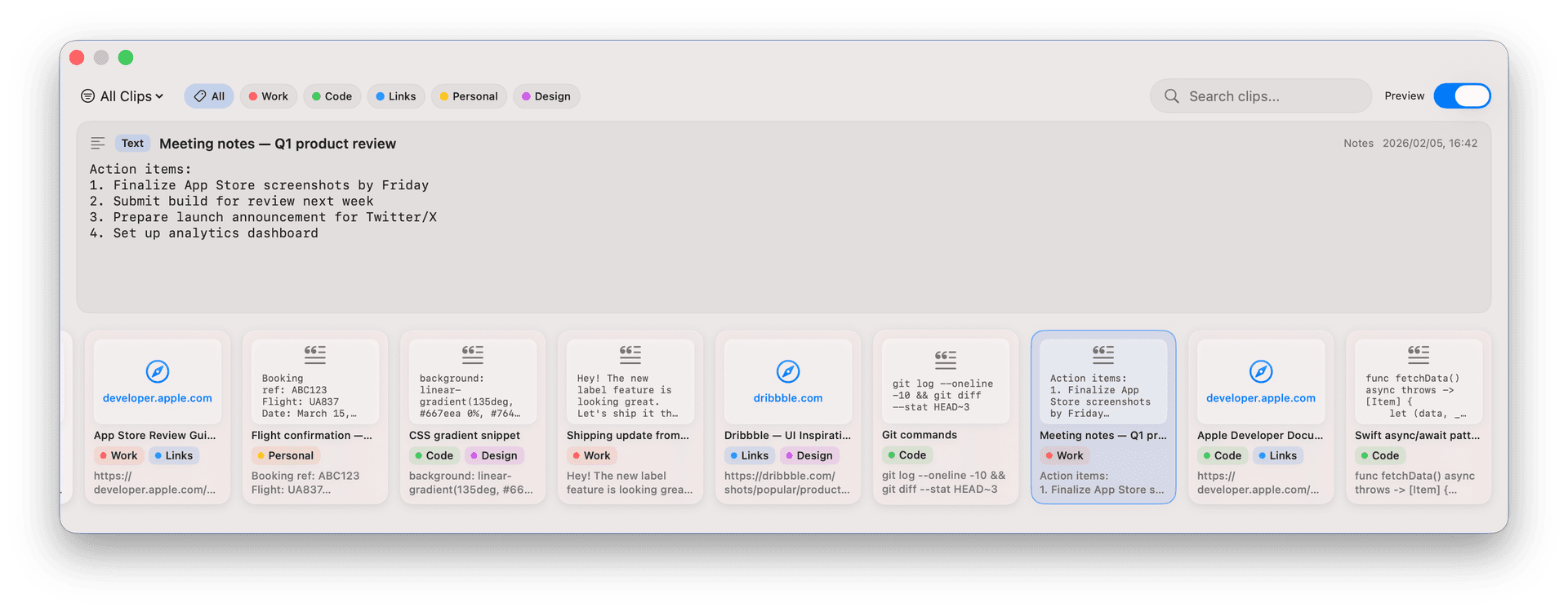The height and width of the screenshot is (612, 1568).
Task: Select Meeting notes — Q1 pr... card title
Action: point(1103,436)
